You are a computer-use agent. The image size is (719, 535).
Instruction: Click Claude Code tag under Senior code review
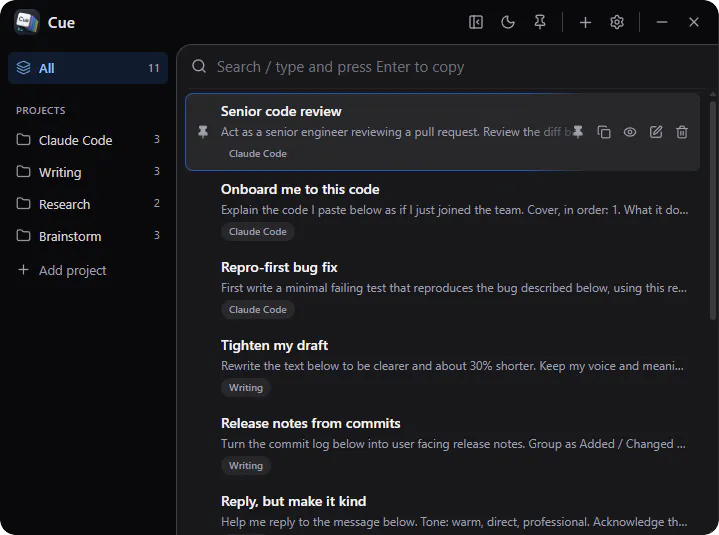click(258, 154)
